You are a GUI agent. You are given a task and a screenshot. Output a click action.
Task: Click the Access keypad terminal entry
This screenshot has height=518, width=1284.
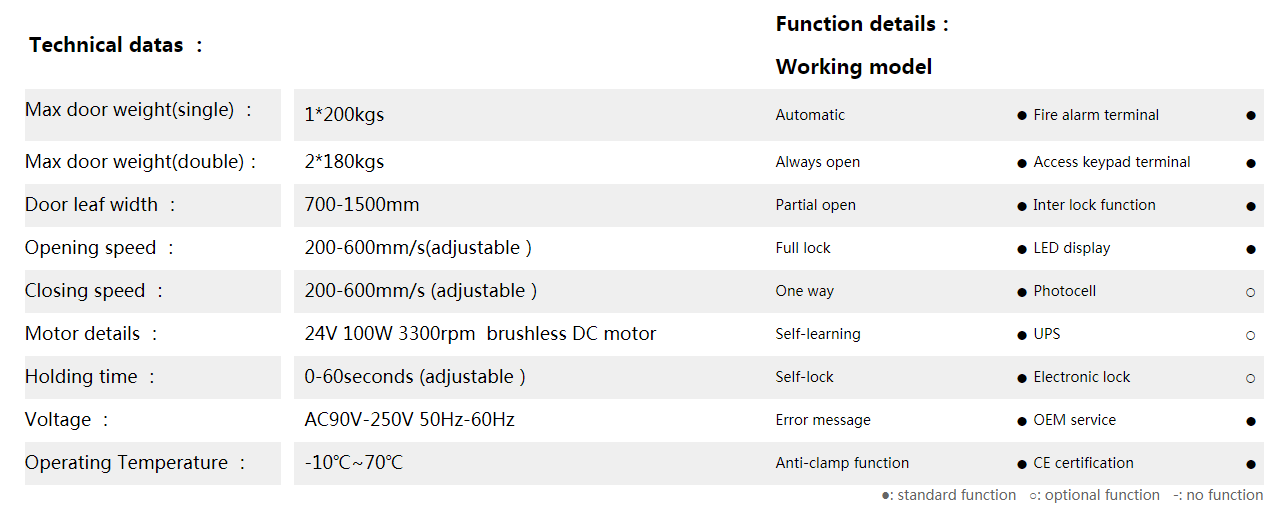(x=1111, y=162)
